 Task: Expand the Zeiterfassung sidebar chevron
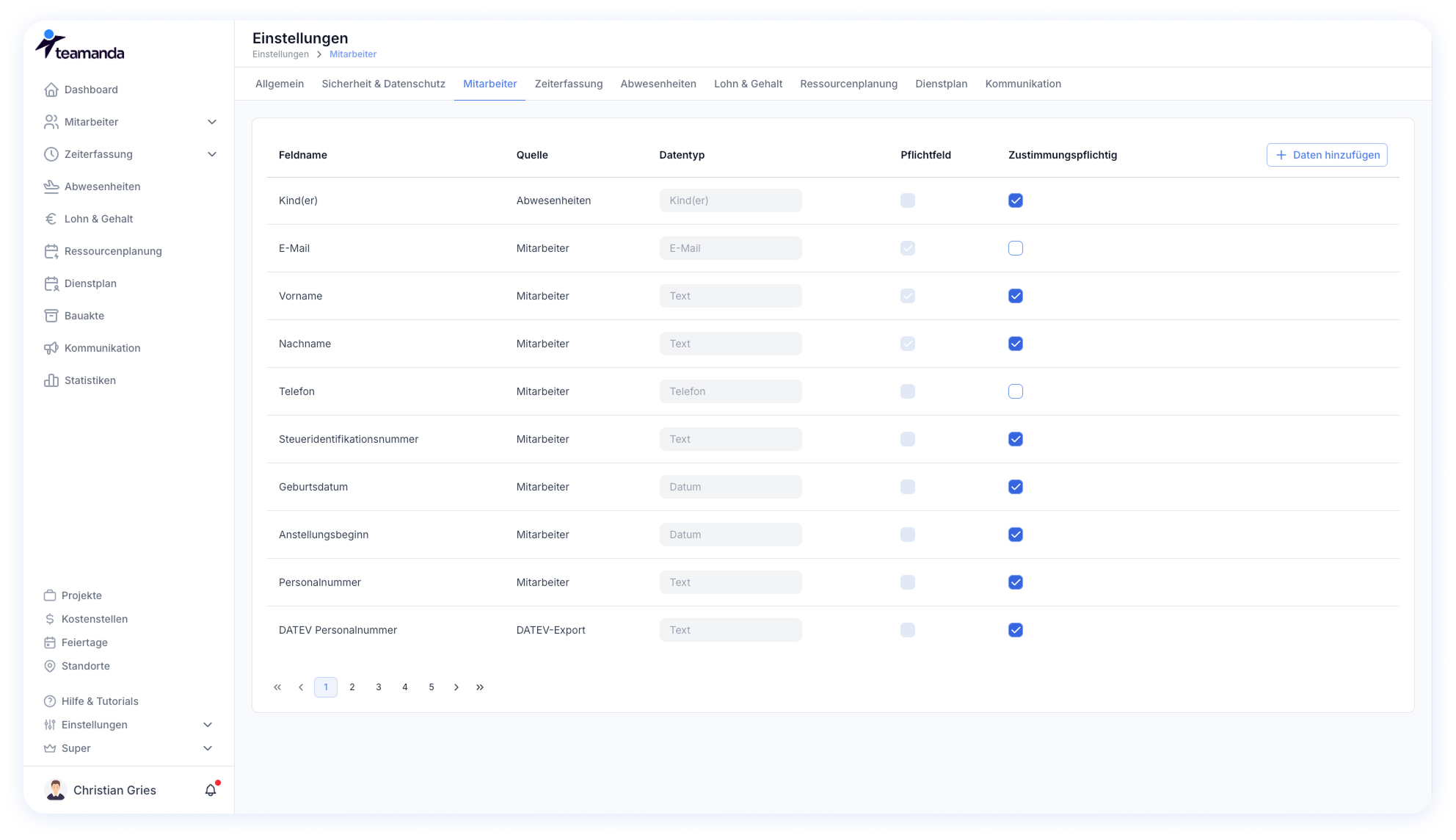tap(212, 154)
